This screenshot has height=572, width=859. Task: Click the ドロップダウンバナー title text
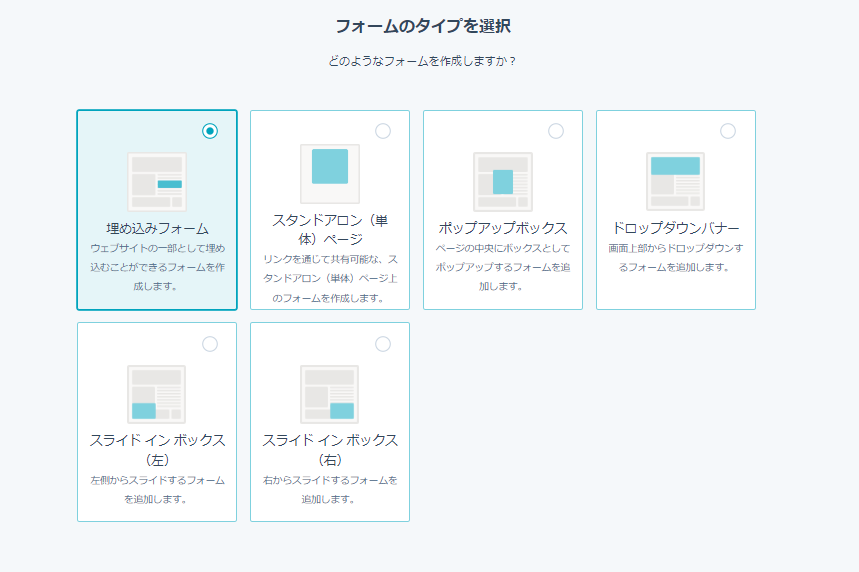coord(675,228)
